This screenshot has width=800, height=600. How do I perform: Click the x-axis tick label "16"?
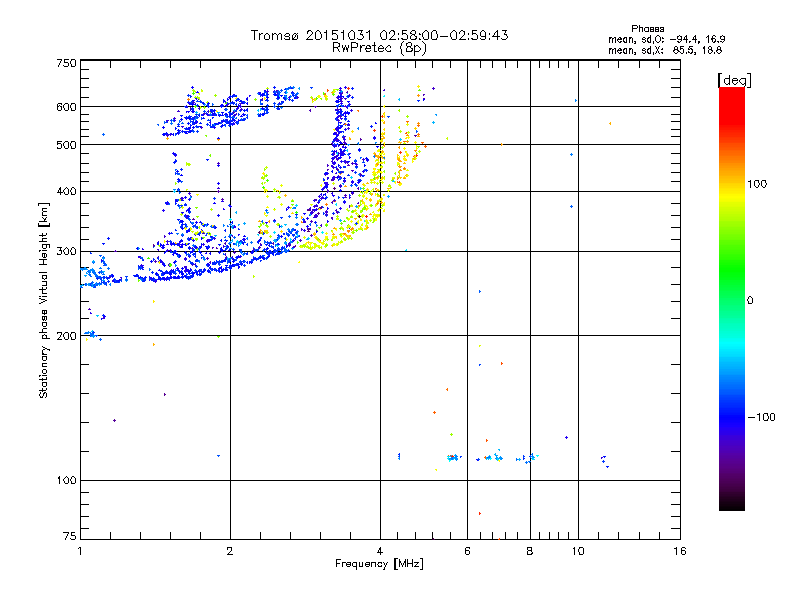pyautogui.click(x=680, y=551)
